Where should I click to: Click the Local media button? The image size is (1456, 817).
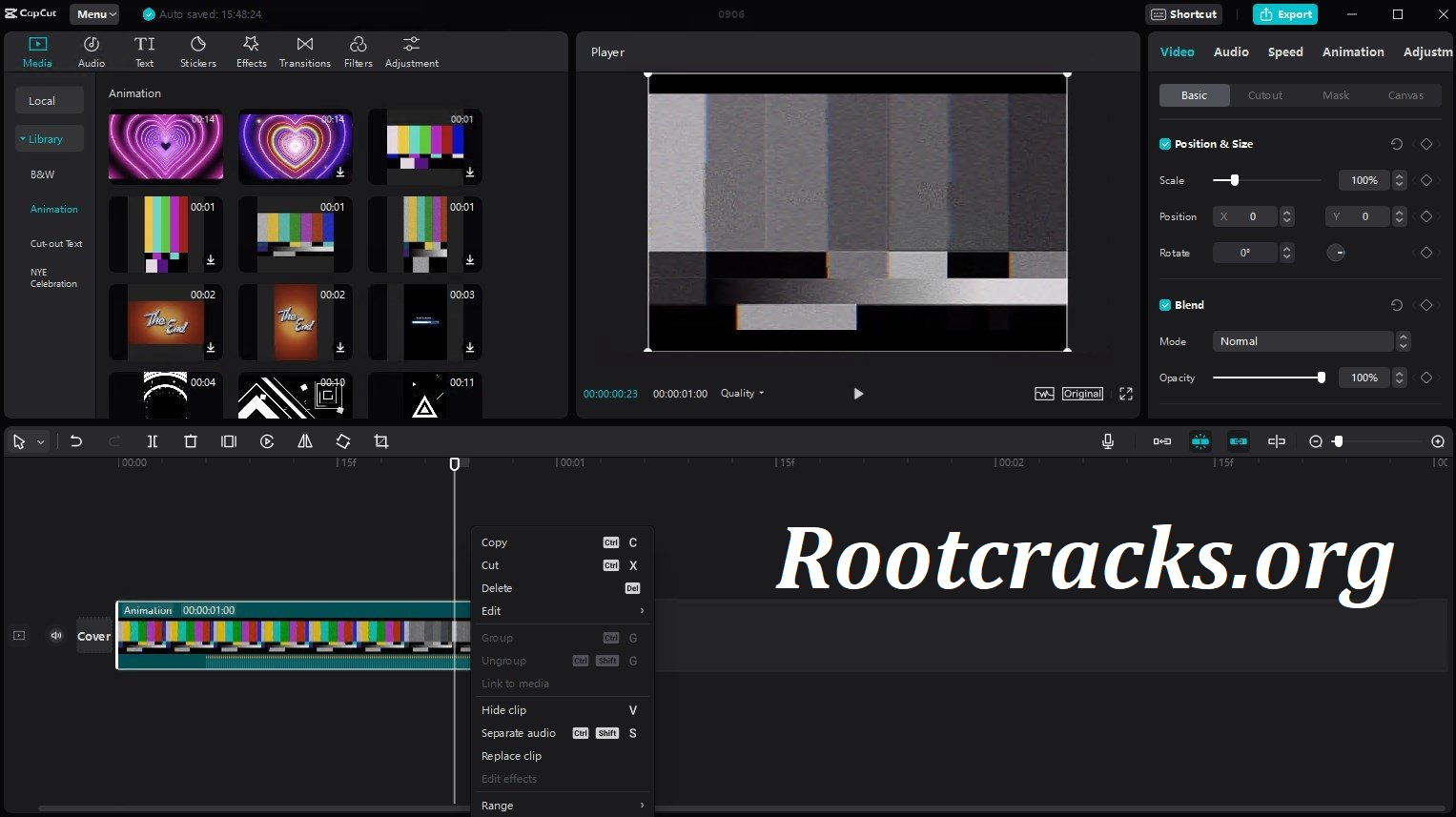click(x=50, y=101)
